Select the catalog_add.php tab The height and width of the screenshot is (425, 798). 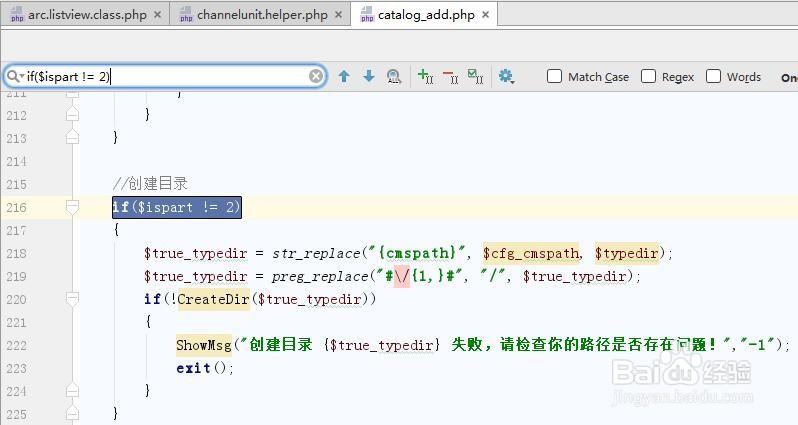(426, 15)
